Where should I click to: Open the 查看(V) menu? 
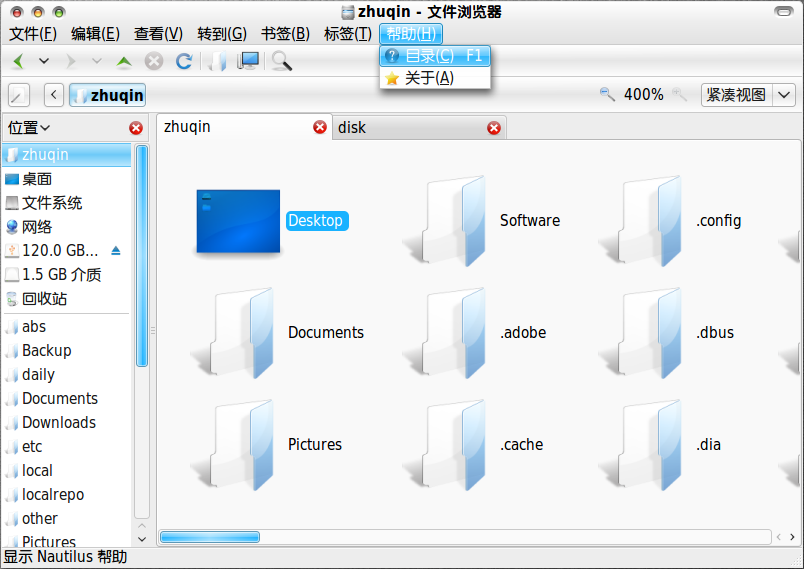coord(158,34)
